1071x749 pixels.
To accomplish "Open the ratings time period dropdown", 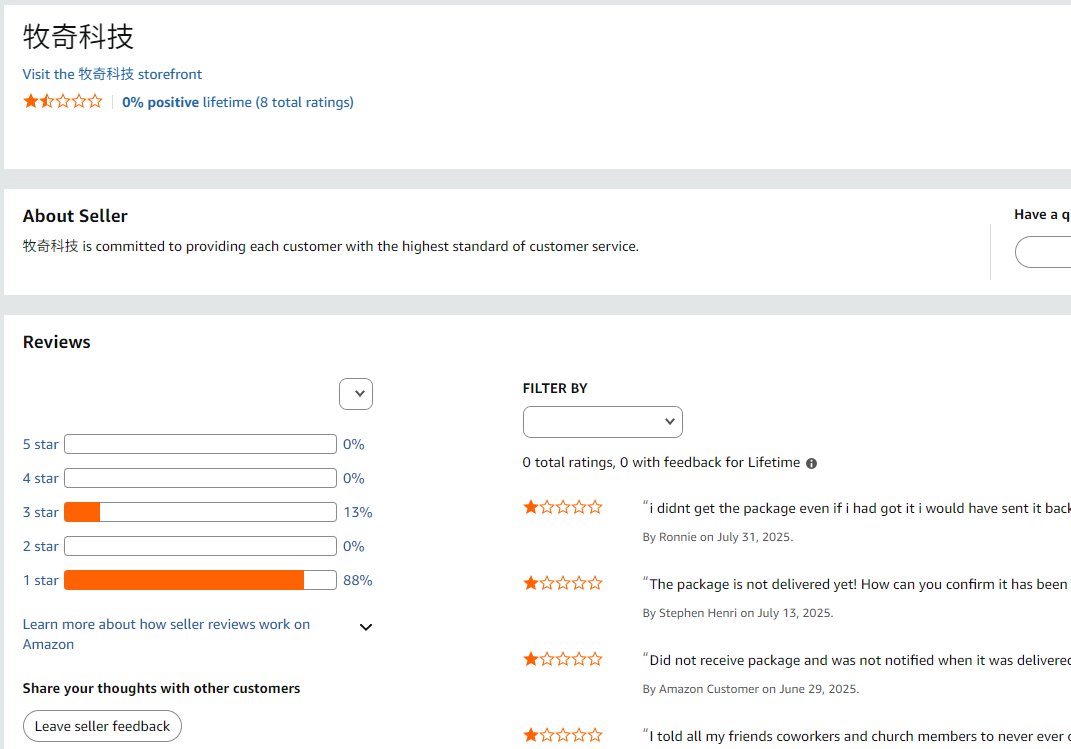I will [356, 394].
